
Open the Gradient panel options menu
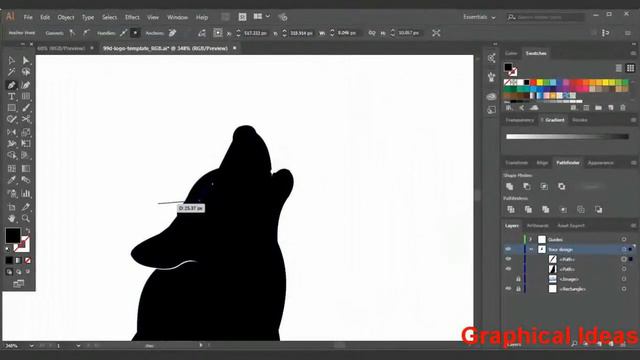tap(633, 120)
